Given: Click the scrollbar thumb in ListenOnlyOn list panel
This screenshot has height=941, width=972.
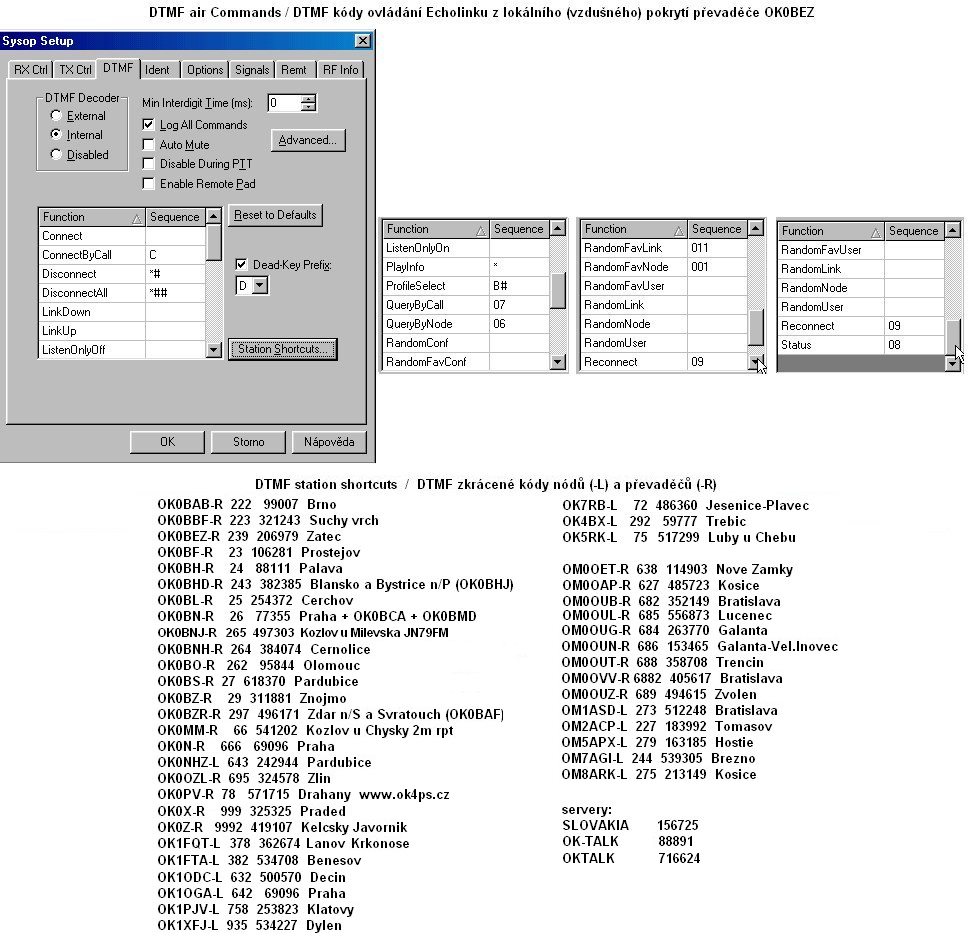Looking at the screenshot, I should [x=557, y=290].
